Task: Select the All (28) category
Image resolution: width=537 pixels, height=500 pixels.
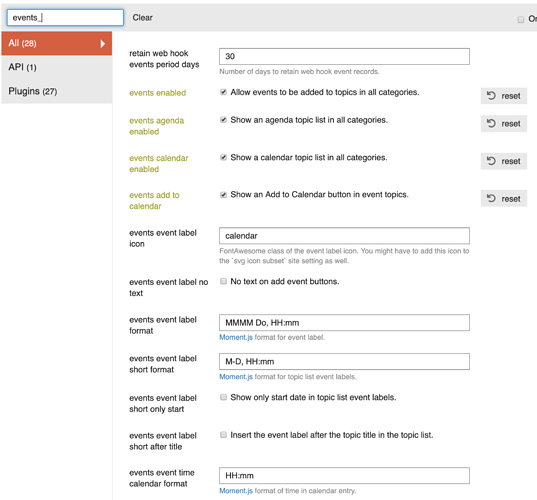Action: pyautogui.click(x=57, y=43)
